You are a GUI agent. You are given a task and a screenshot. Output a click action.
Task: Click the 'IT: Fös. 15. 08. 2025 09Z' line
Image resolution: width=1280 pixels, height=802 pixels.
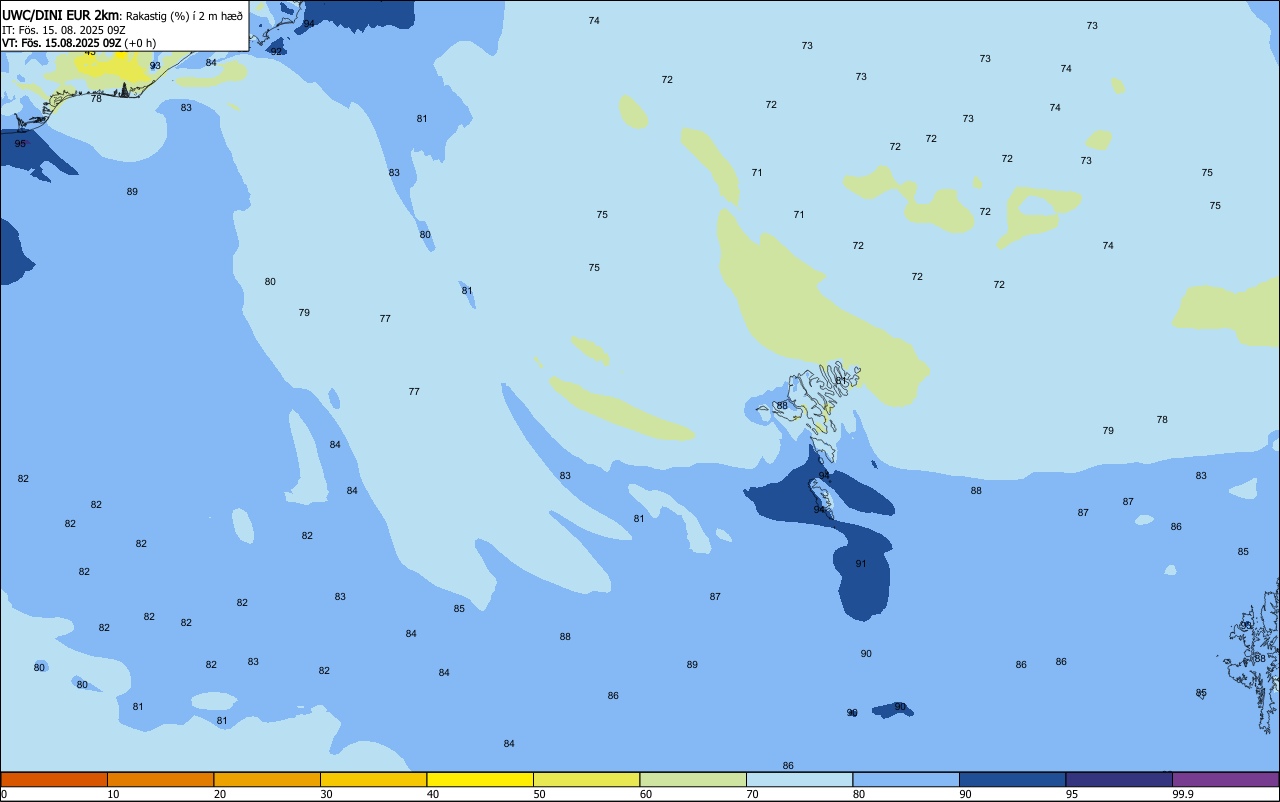[63, 29]
